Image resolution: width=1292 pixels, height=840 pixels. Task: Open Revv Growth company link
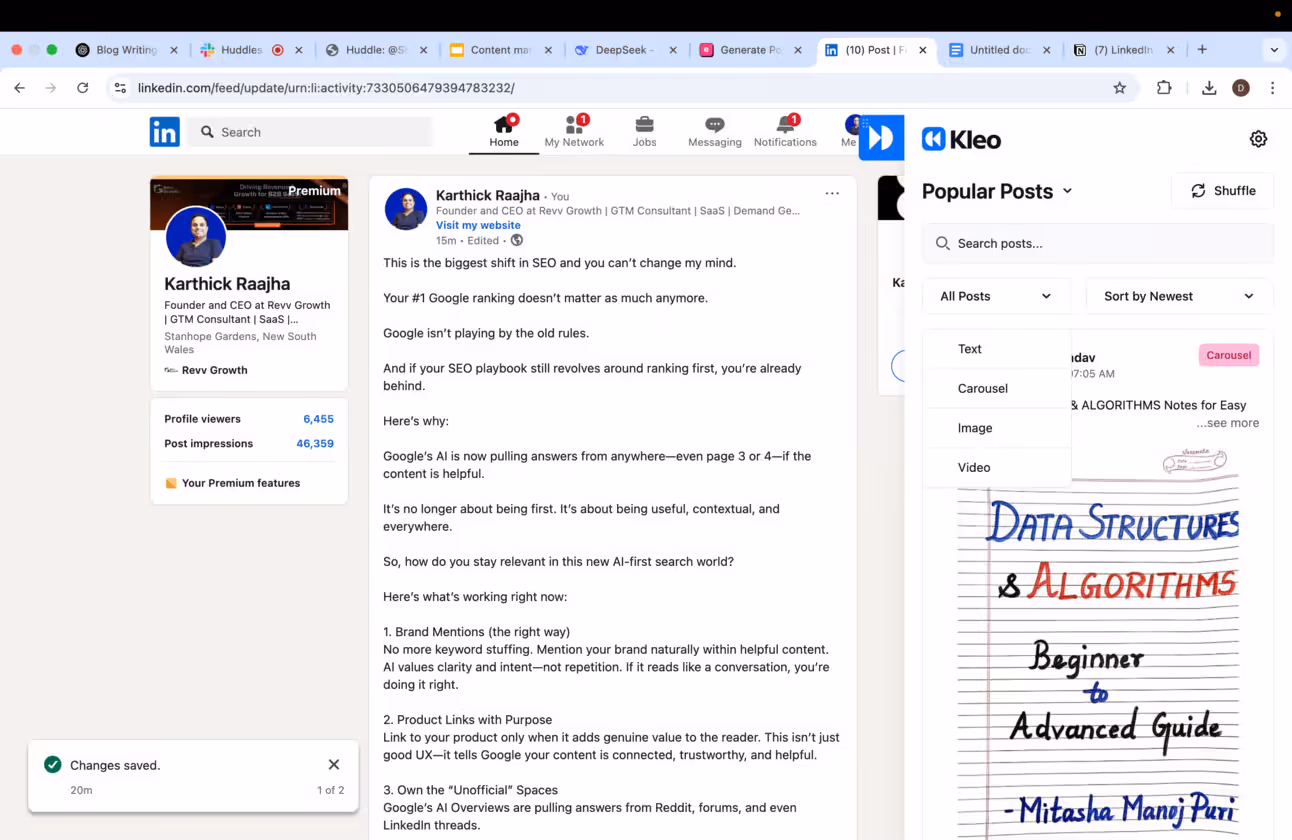point(214,370)
